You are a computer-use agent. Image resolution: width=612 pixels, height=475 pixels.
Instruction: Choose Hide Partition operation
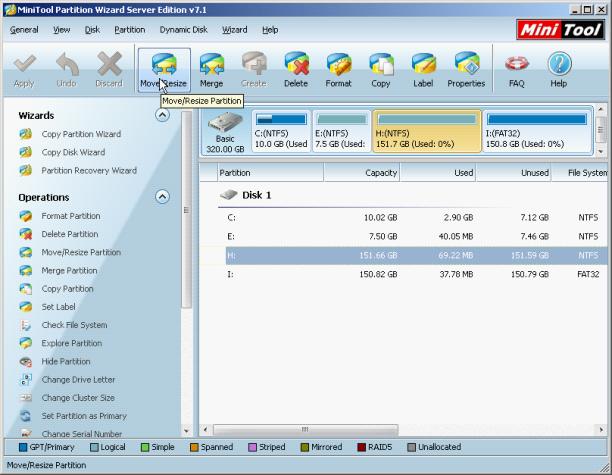point(66,361)
